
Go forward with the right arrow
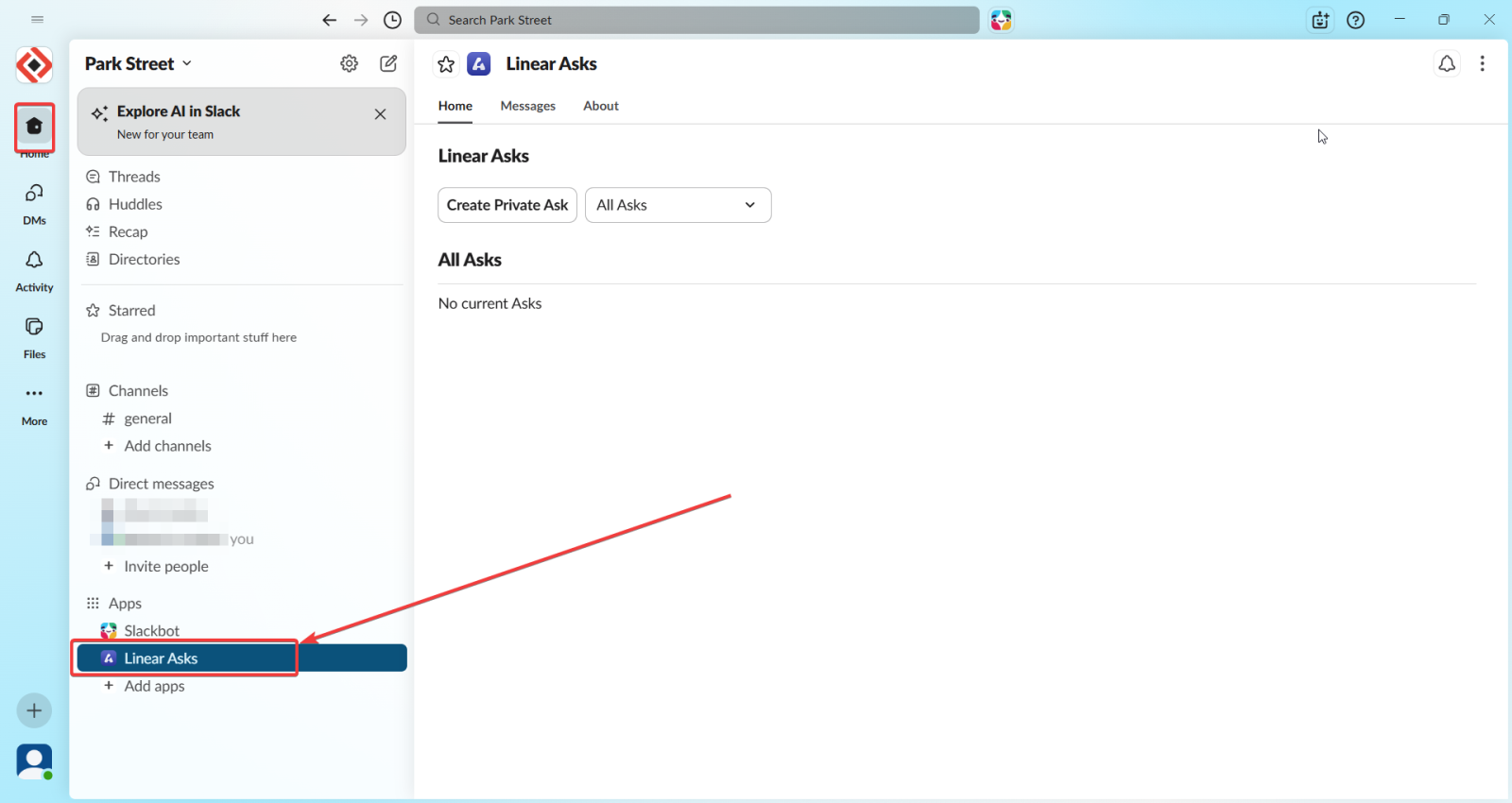pyautogui.click(x=361, y=20)
